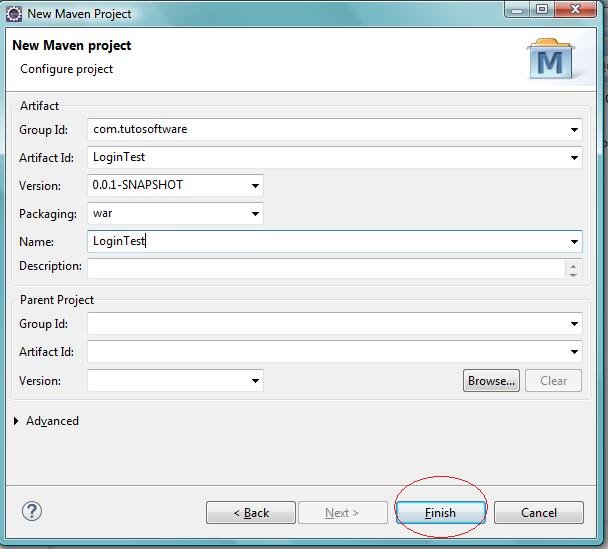The height and width of the screenshot is (552, 611).
Task: Click the Cancel button
Action: 539,513
